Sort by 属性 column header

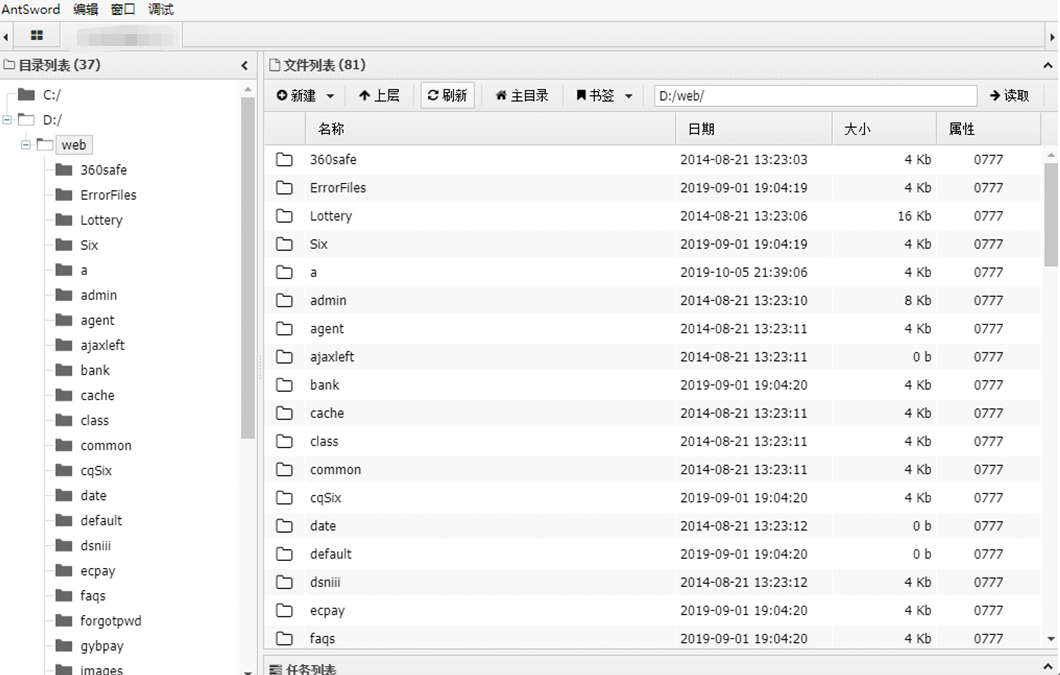click(x=988, y=129)
